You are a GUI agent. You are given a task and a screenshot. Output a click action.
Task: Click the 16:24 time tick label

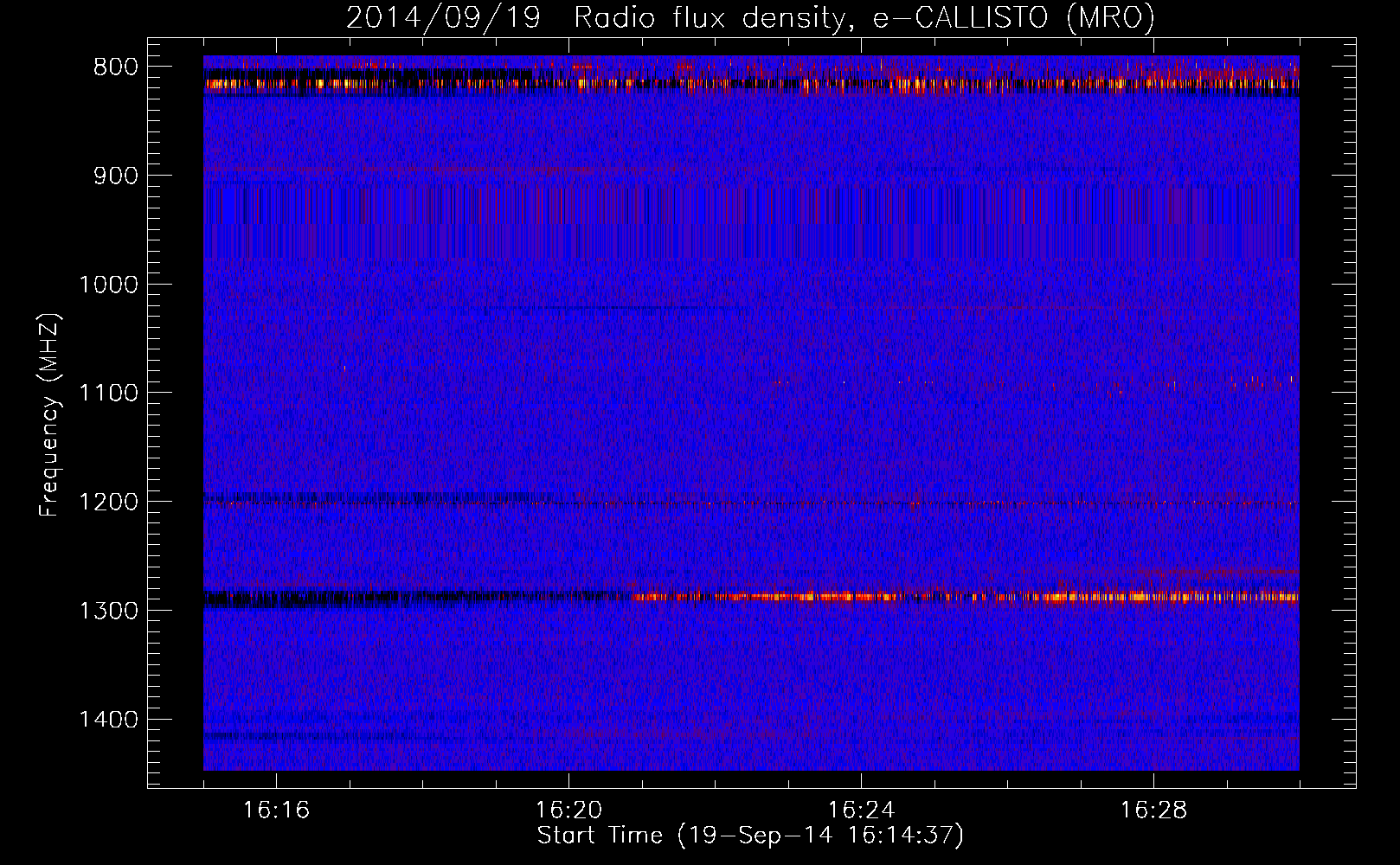click(x=861, y=811)
